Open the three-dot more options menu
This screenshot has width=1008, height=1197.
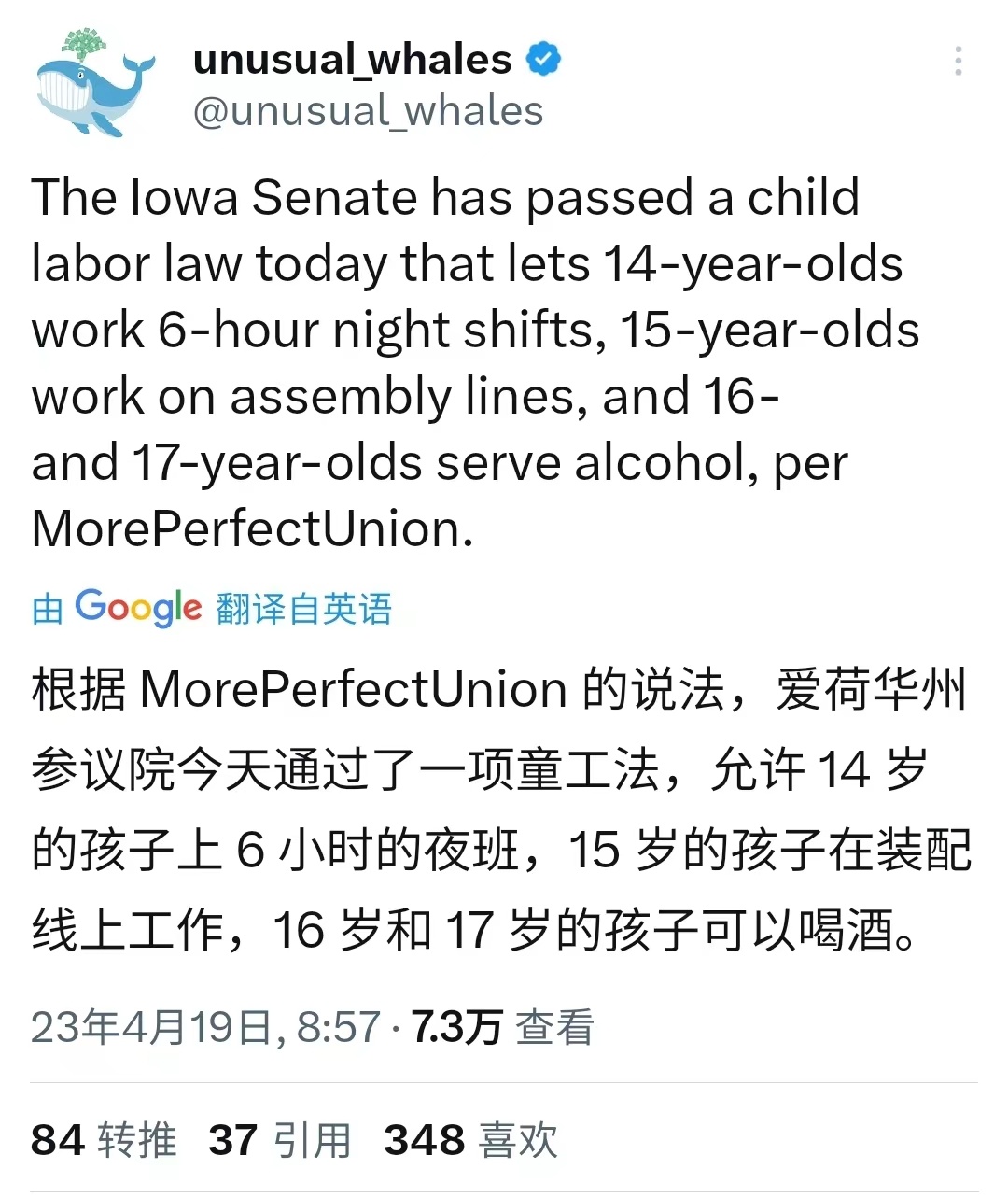click(958, 61)
